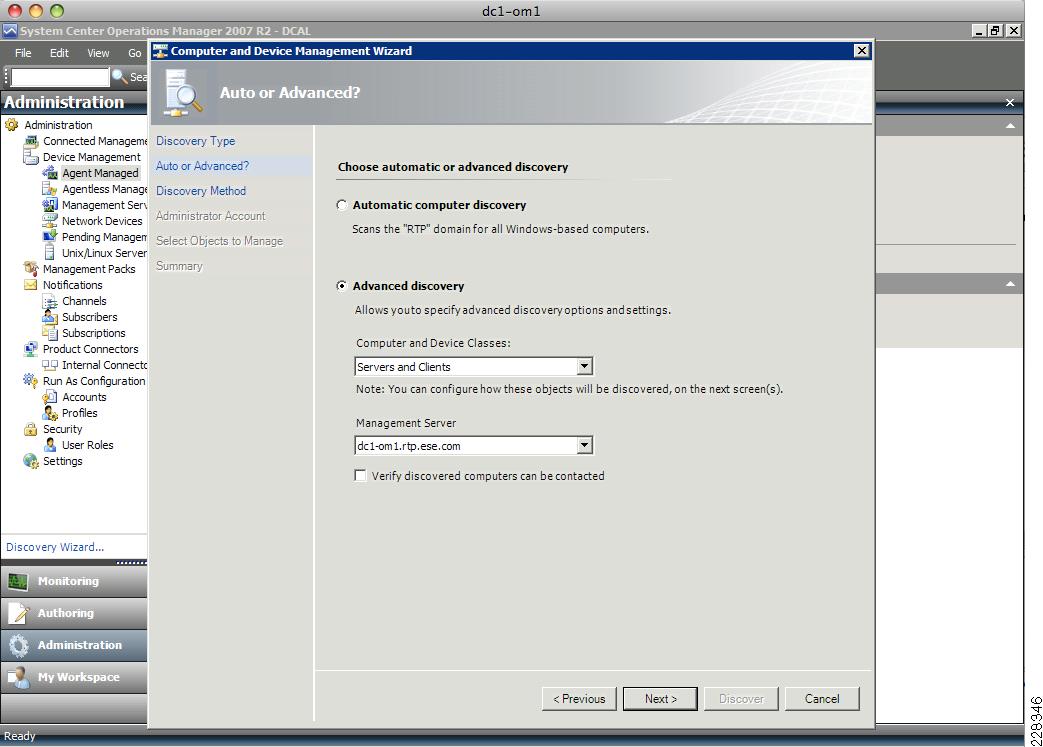Click the macOS green zoom button

pos(57,11)
